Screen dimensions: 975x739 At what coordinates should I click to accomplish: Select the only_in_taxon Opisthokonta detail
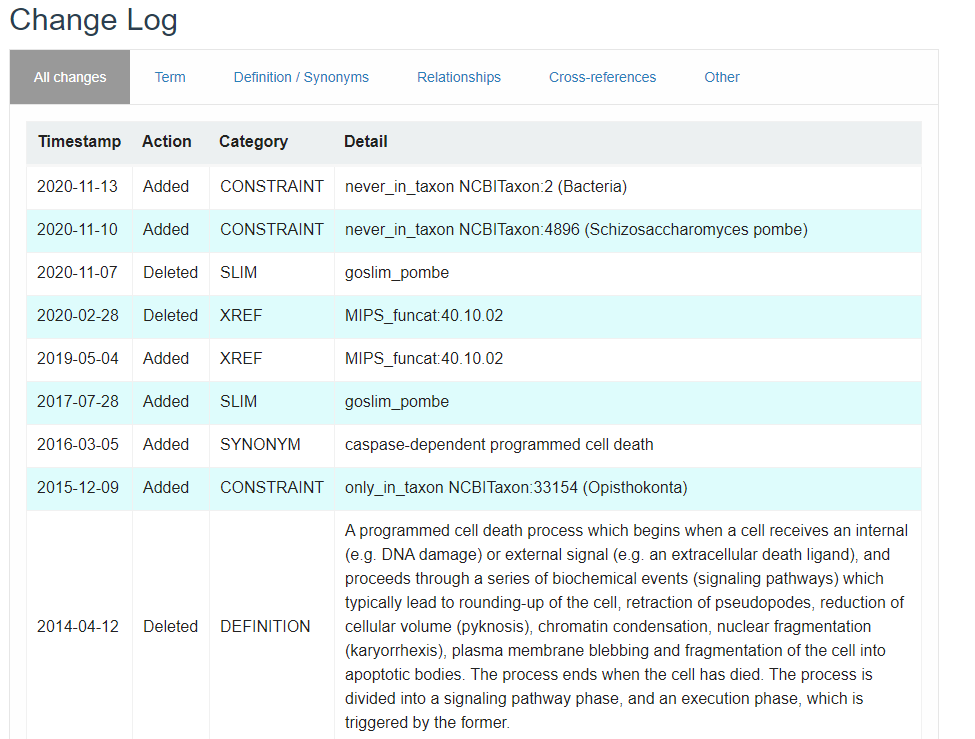coord(516,487)
